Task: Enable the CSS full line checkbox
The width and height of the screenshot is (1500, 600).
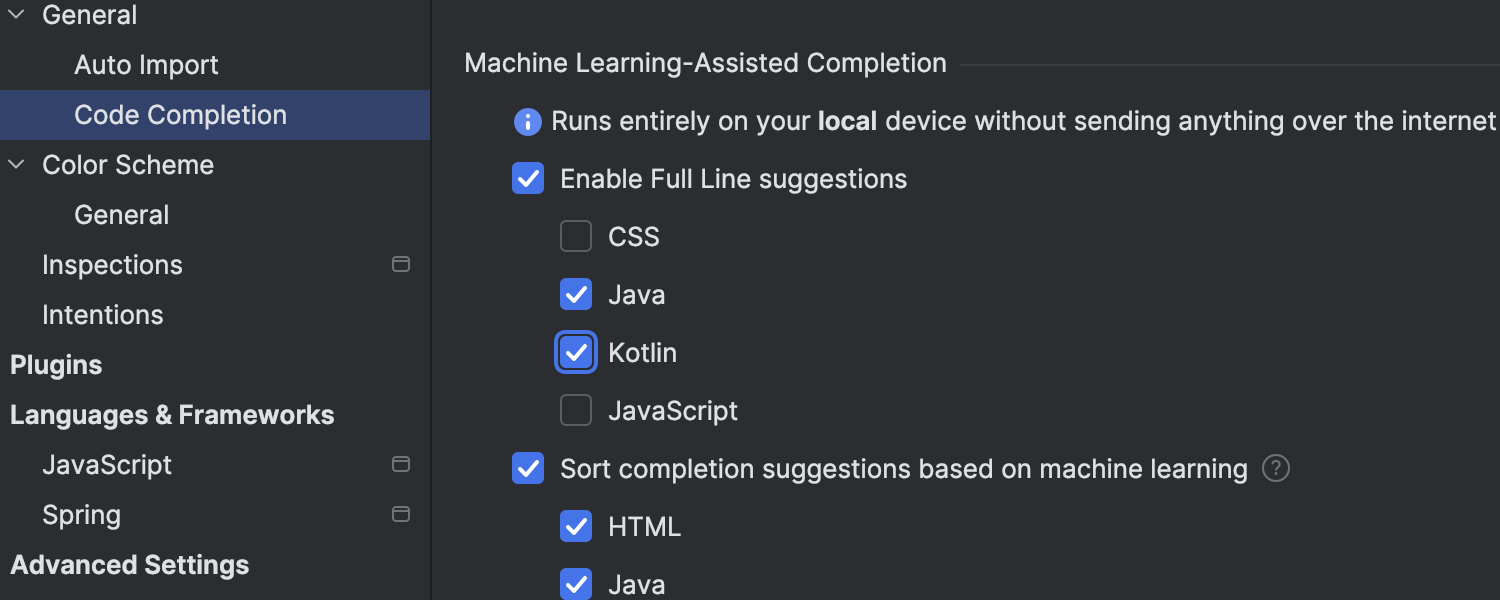Action: pyautogui.click(x=576, y=237)
